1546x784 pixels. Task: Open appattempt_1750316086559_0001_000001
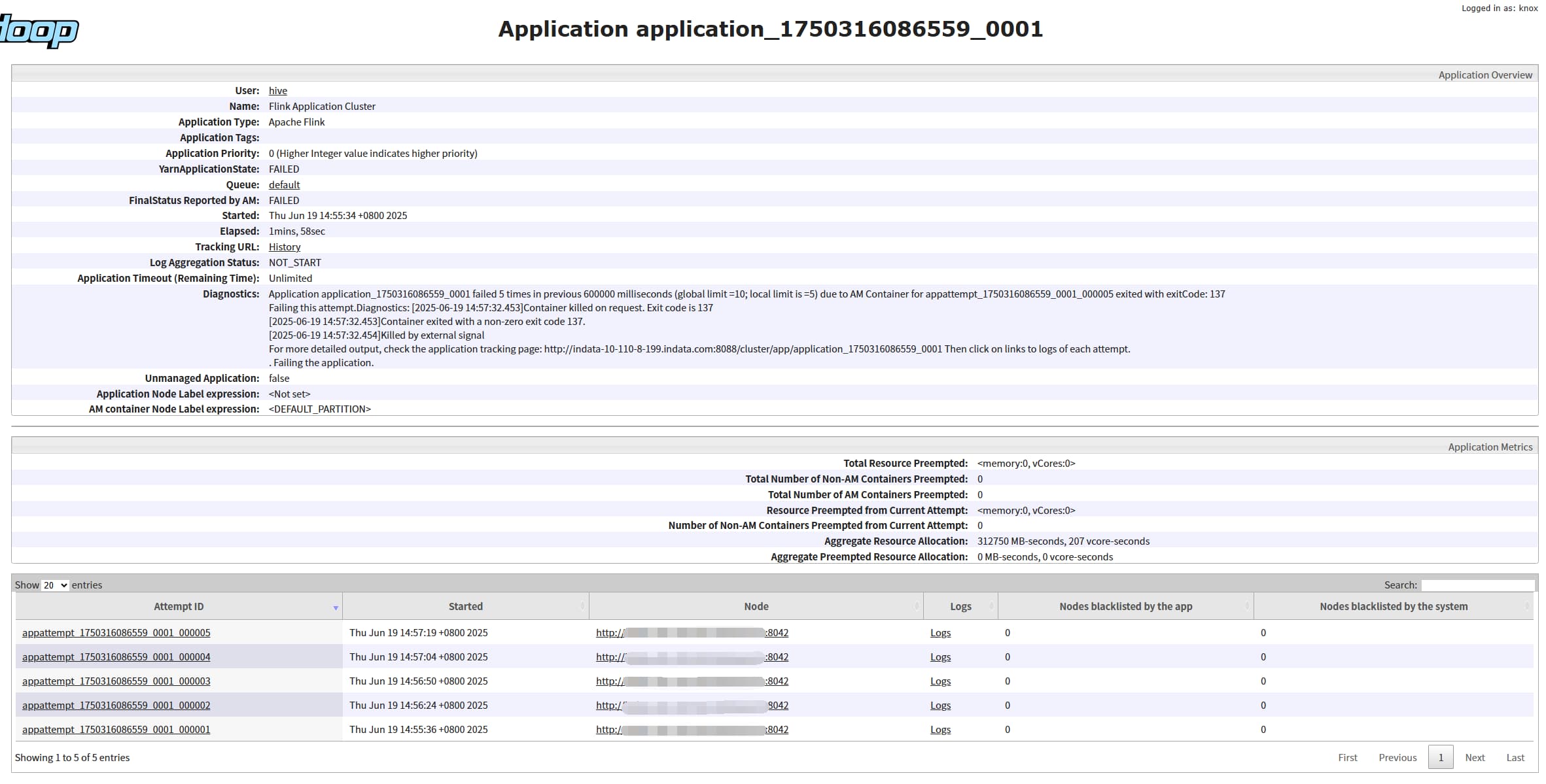[116, 729]
